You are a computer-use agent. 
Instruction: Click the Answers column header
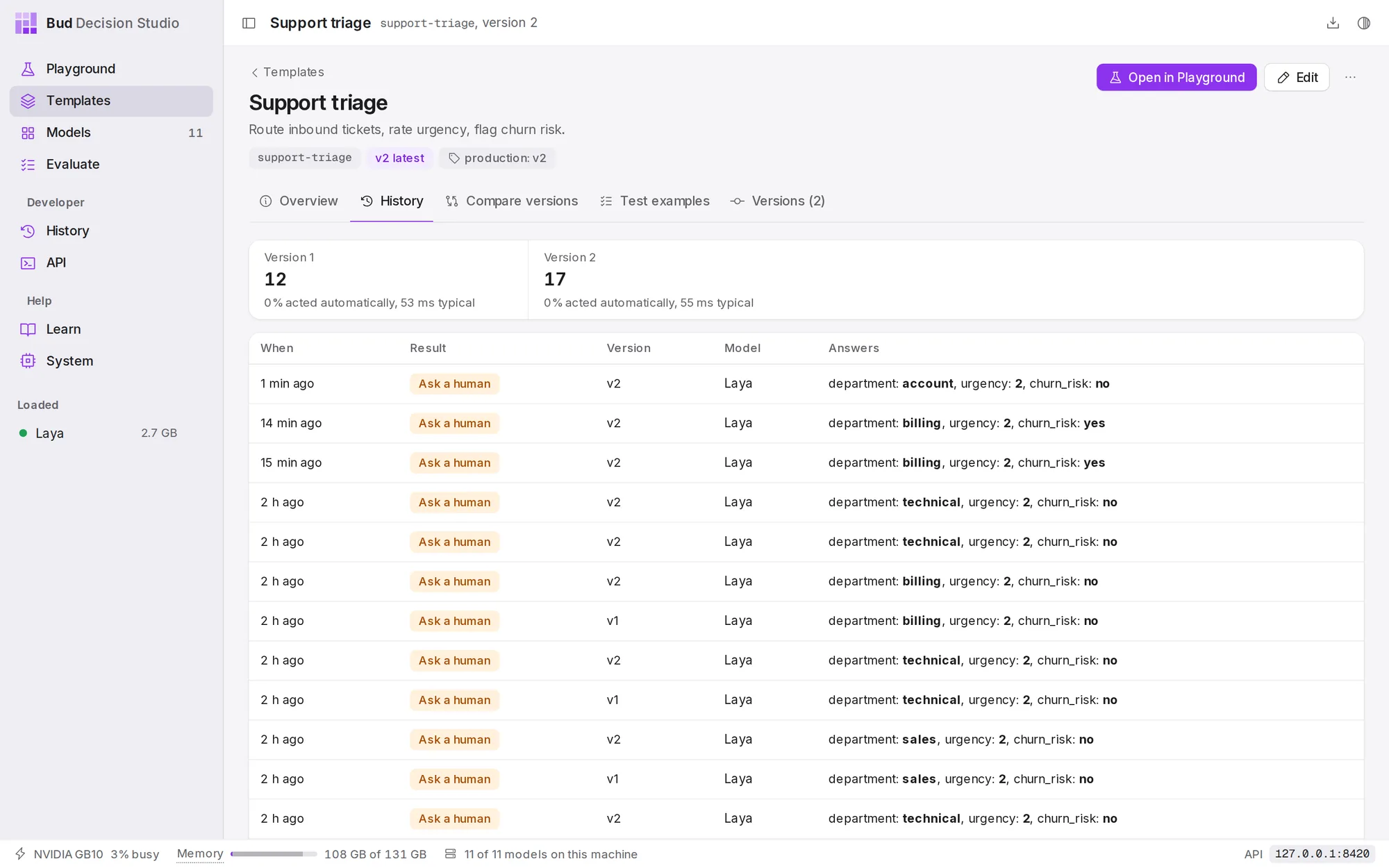[x=854, y=348]
